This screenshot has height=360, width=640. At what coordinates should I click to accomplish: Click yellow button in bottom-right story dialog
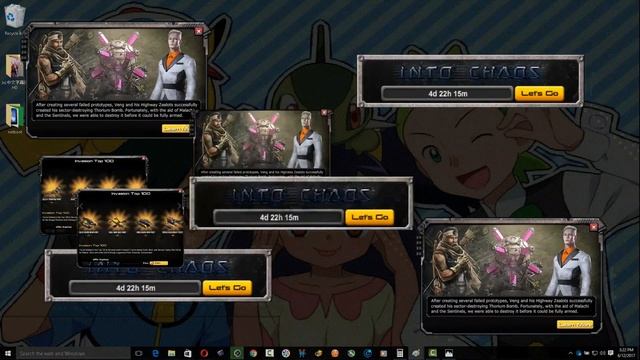click(575, 324)
